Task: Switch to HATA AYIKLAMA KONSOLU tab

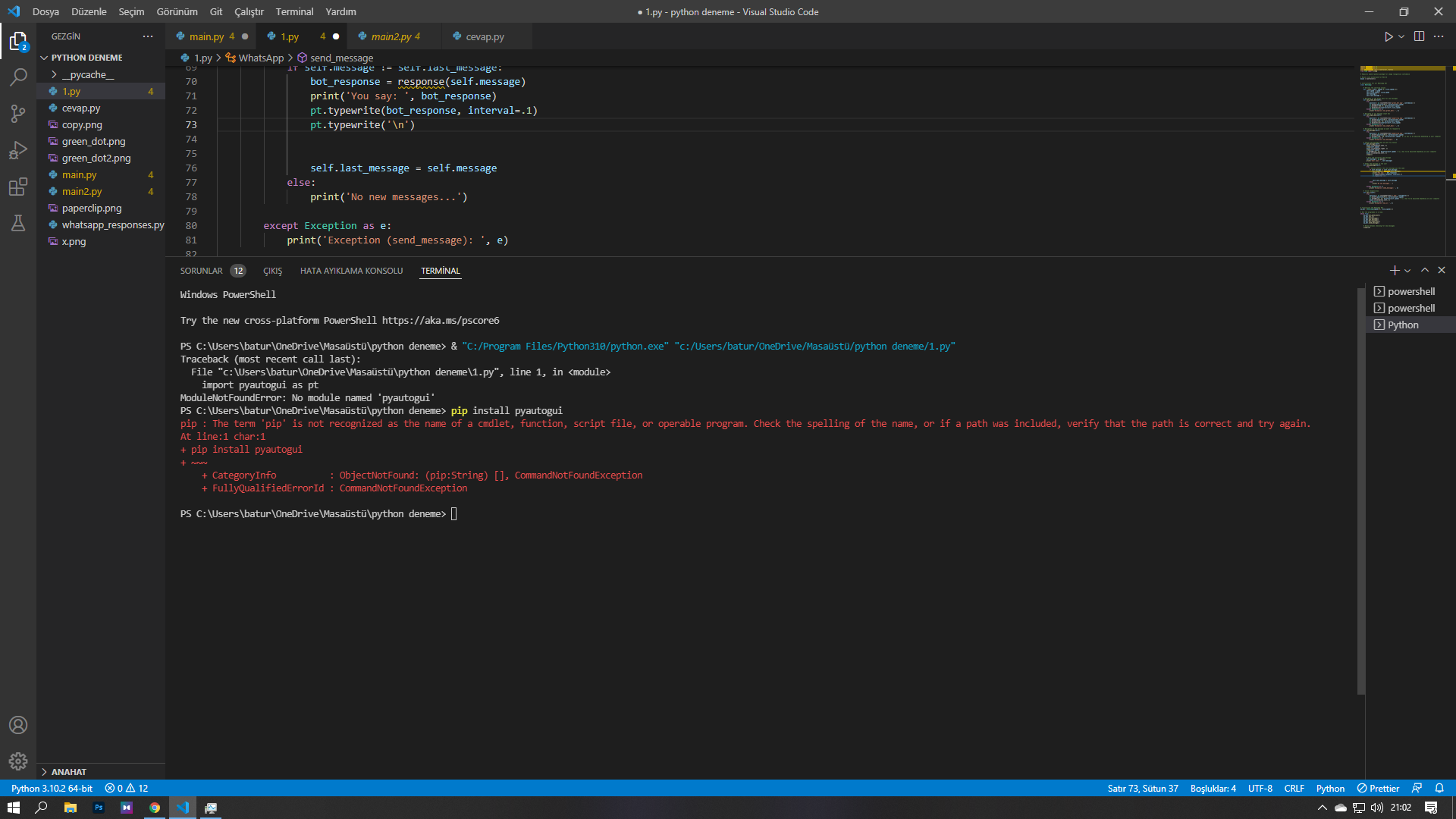Action: (351, 271)
